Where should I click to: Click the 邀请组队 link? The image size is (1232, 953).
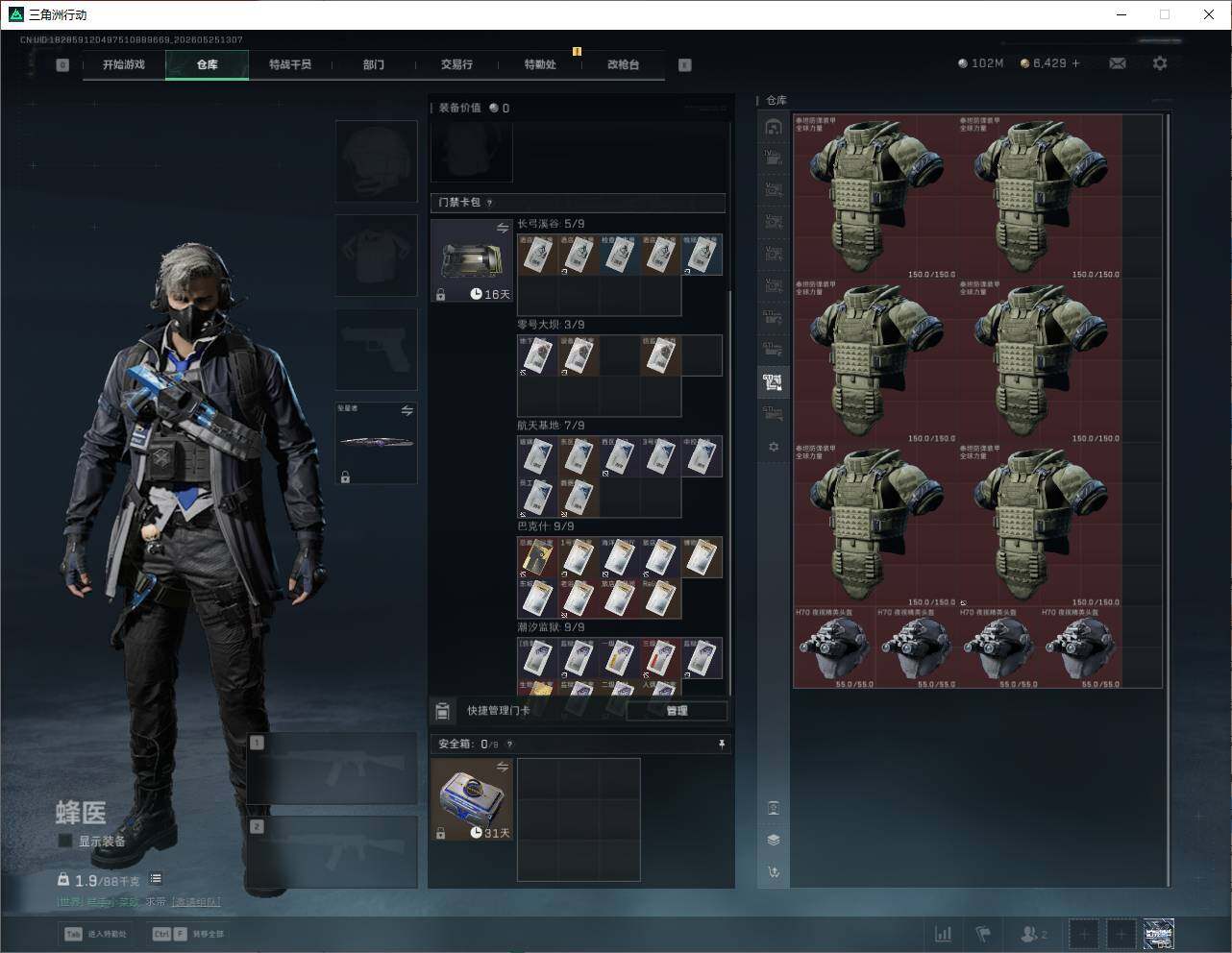point(196,902)
